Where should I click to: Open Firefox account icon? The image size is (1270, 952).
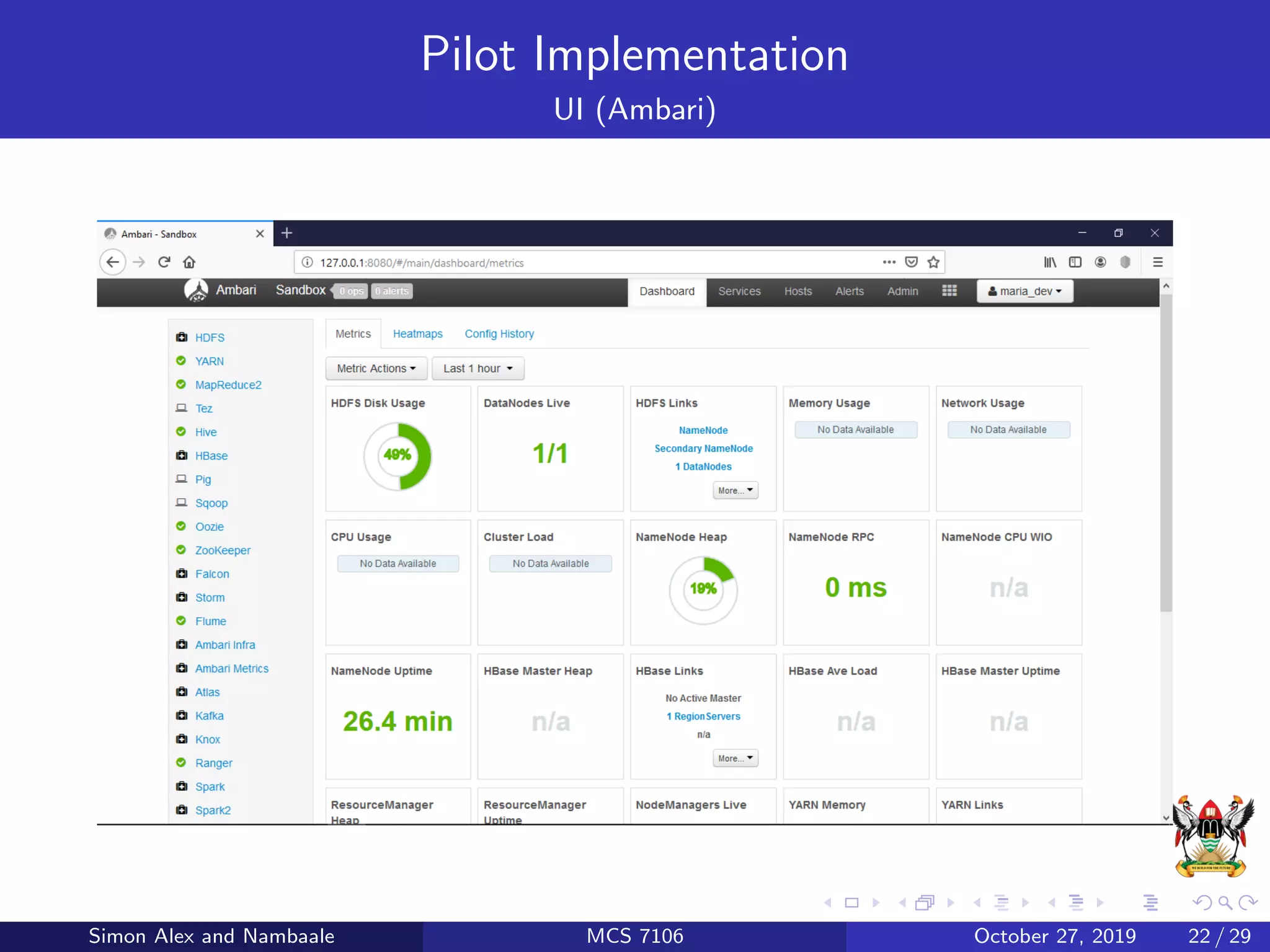pos(1100,262)
